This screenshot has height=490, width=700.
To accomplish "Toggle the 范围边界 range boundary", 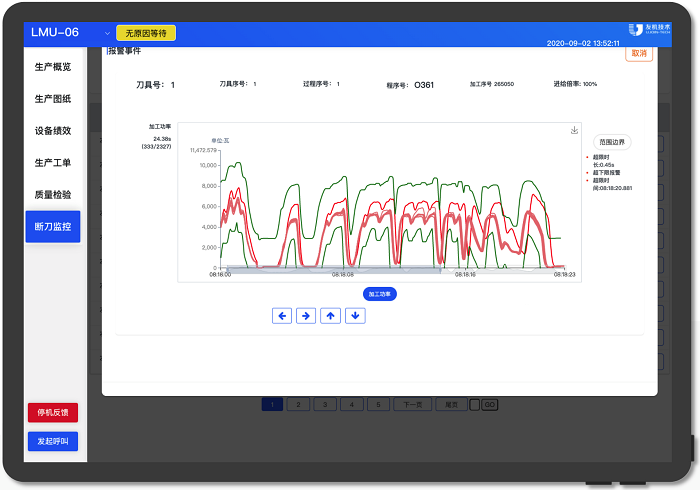I will click(x=612, y=142).
